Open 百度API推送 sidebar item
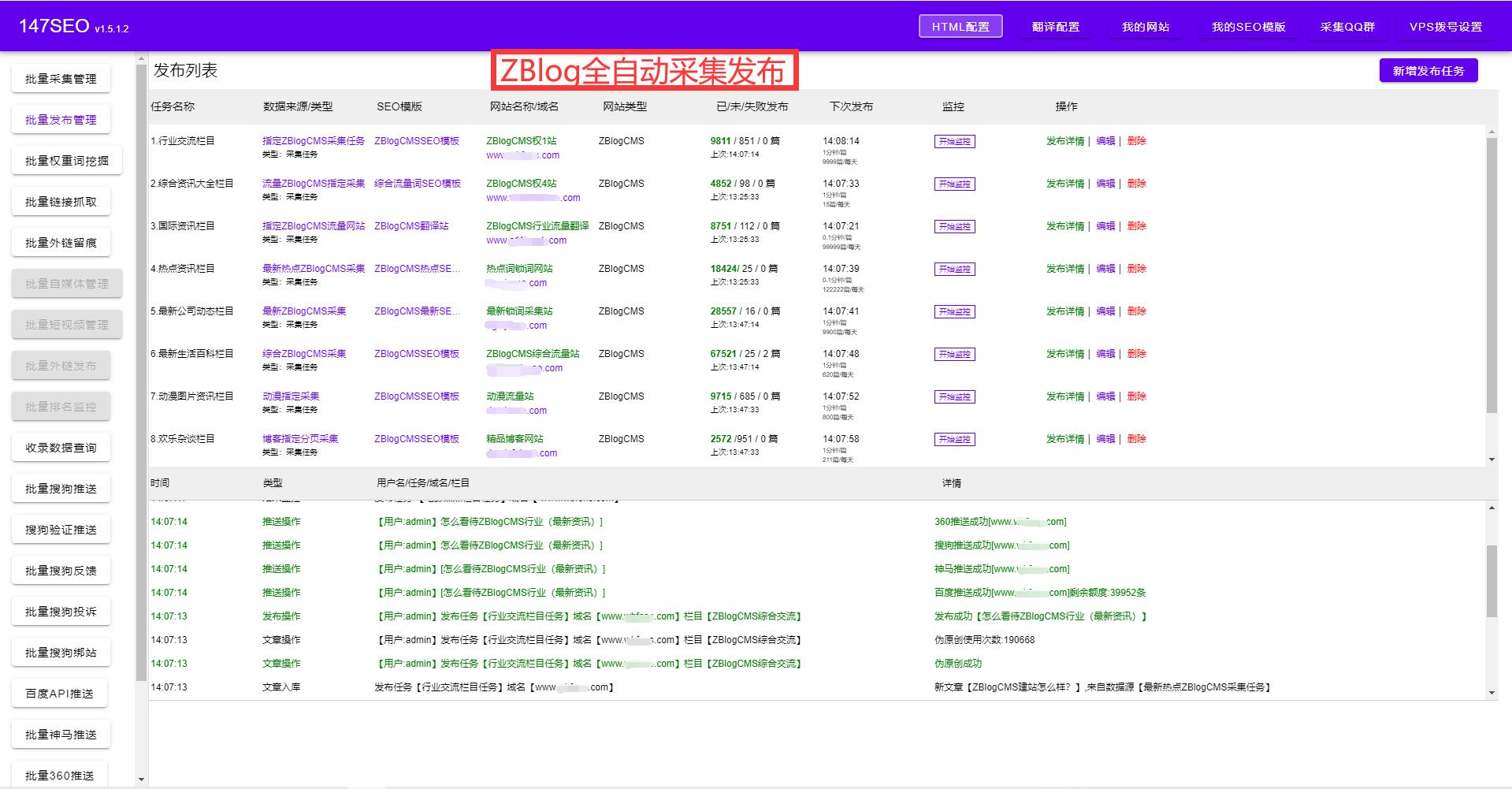Screen dimensions: 1512x789 coord(59,694)
